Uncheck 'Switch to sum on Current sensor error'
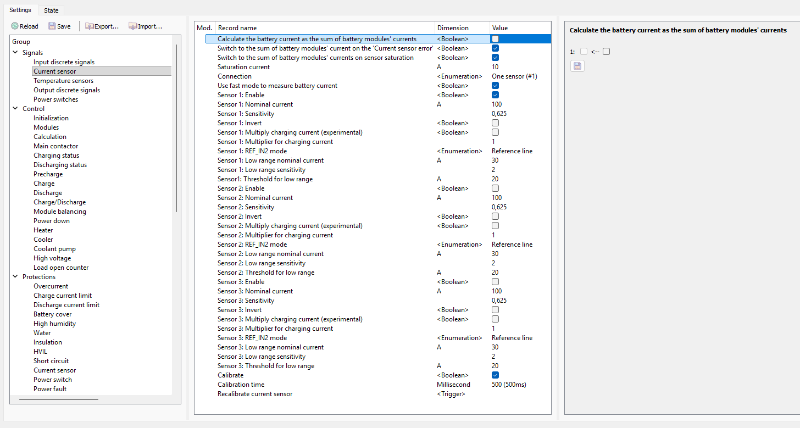 pyautogui.click(x=495, y=48)
